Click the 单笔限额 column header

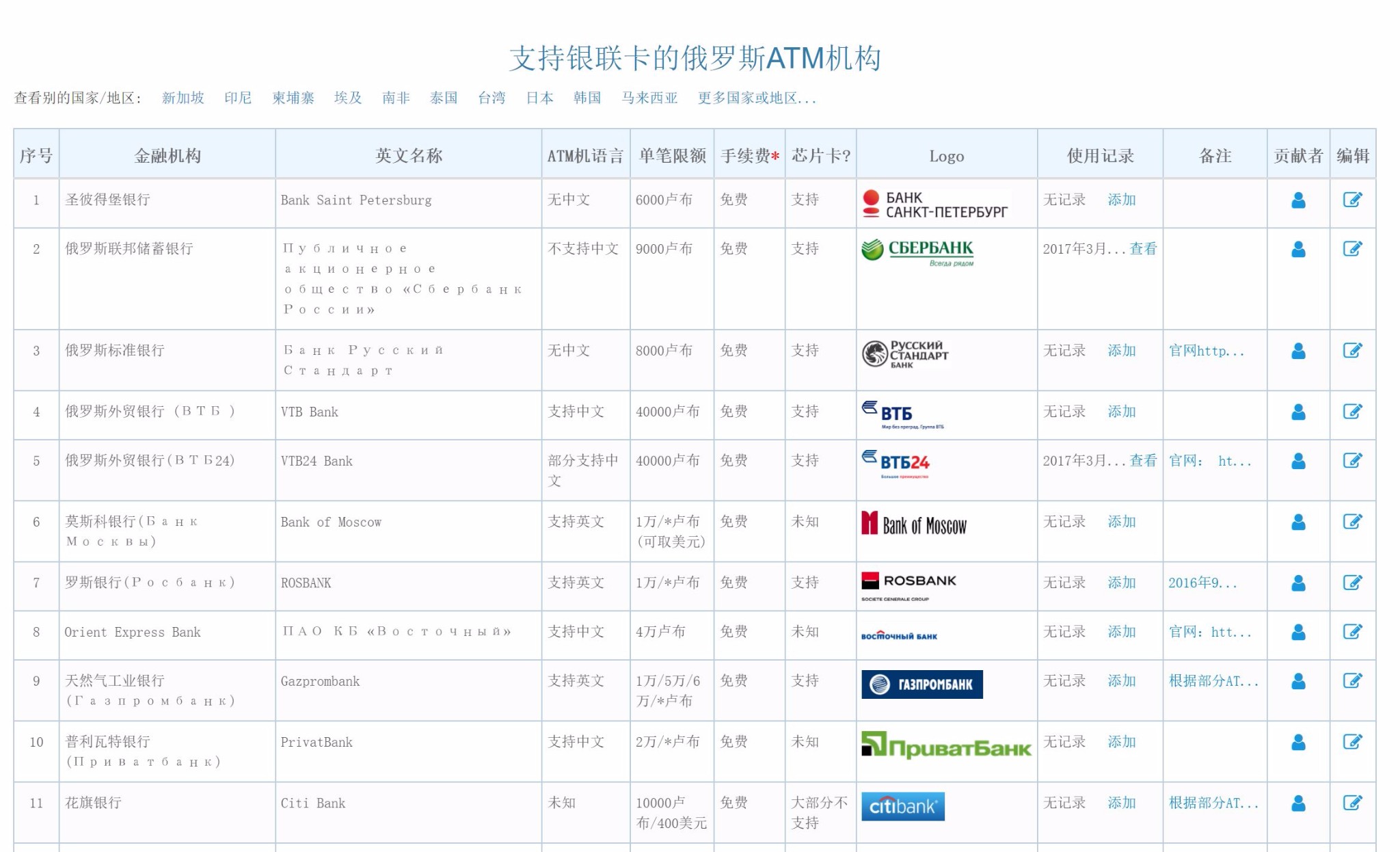coord(672,156)
